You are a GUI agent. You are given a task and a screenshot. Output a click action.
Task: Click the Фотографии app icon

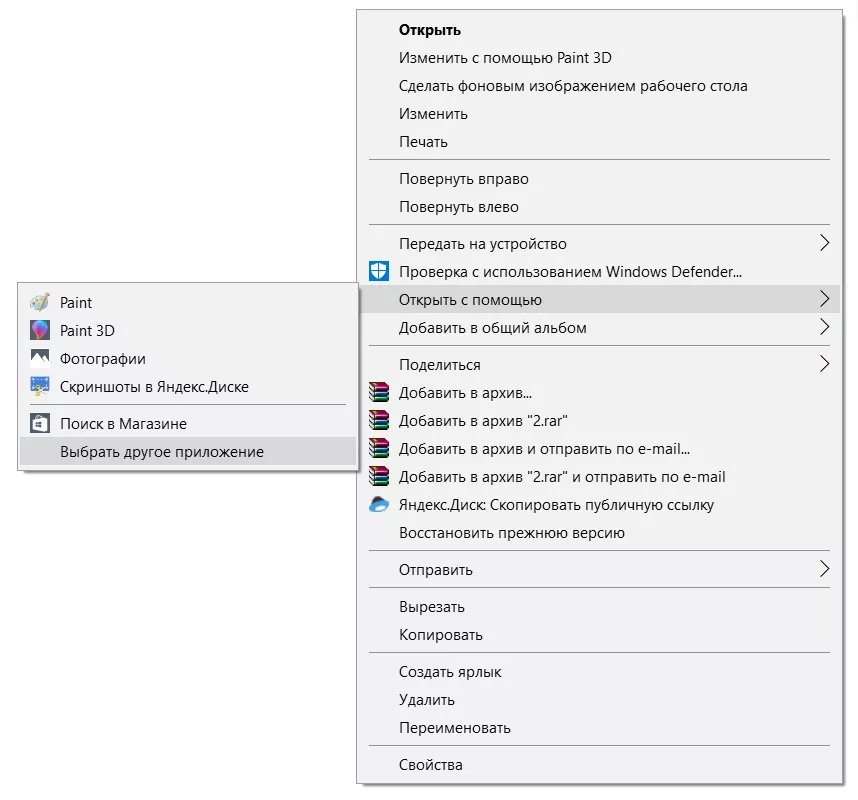click(x=40, y=358)
